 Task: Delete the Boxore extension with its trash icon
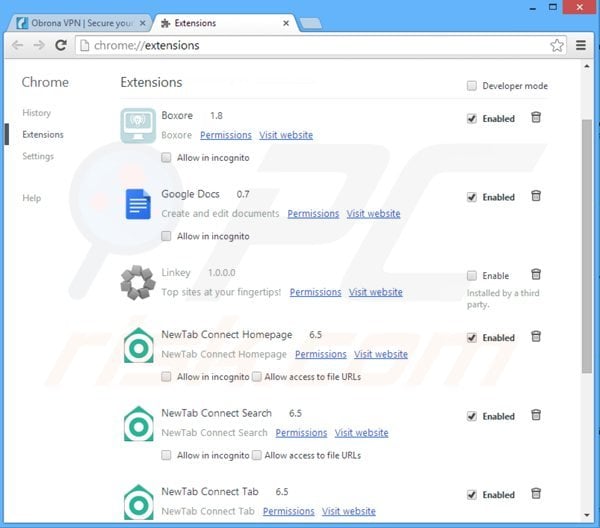tap(536, 117)
